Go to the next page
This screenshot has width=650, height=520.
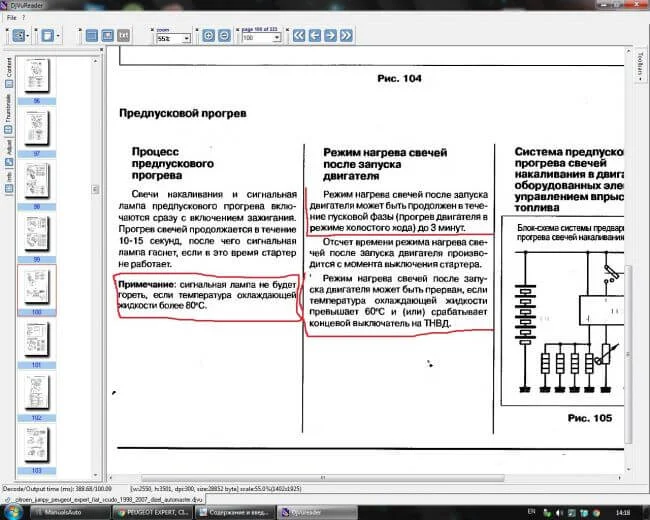pyautogui.click(x=330, y=36)
